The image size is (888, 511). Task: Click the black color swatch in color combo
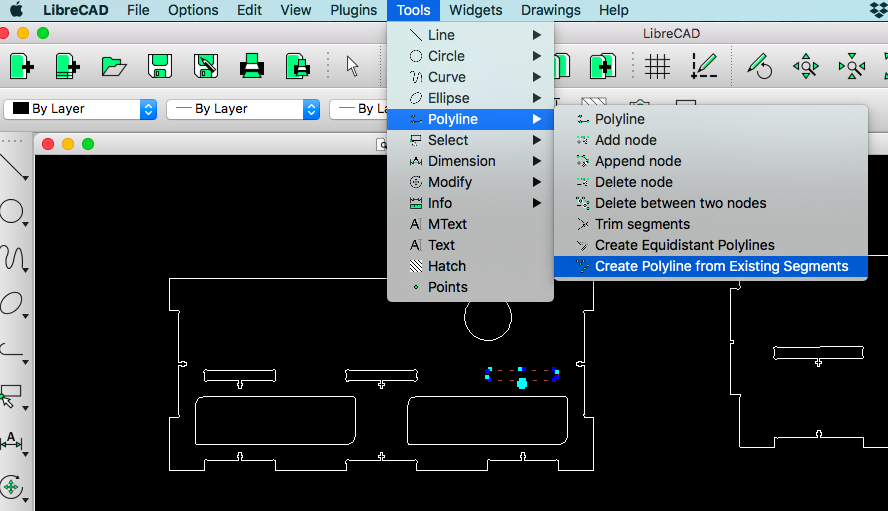(x=20, y=108)
